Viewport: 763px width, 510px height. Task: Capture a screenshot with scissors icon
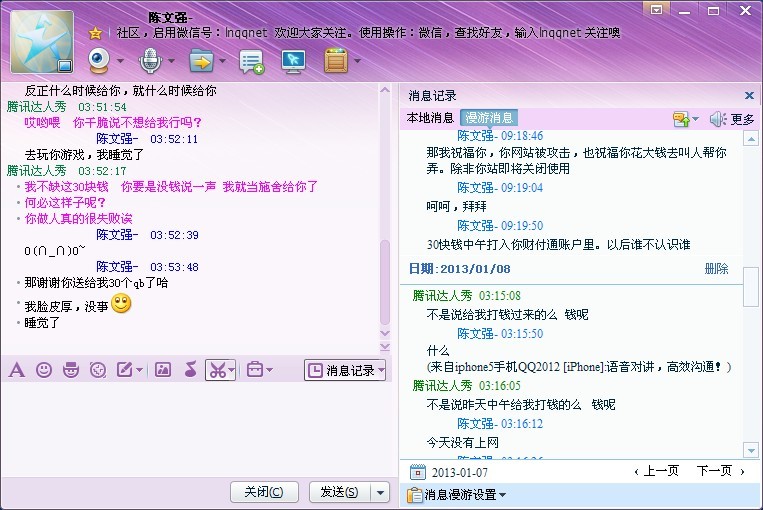(x=218, y=371)
